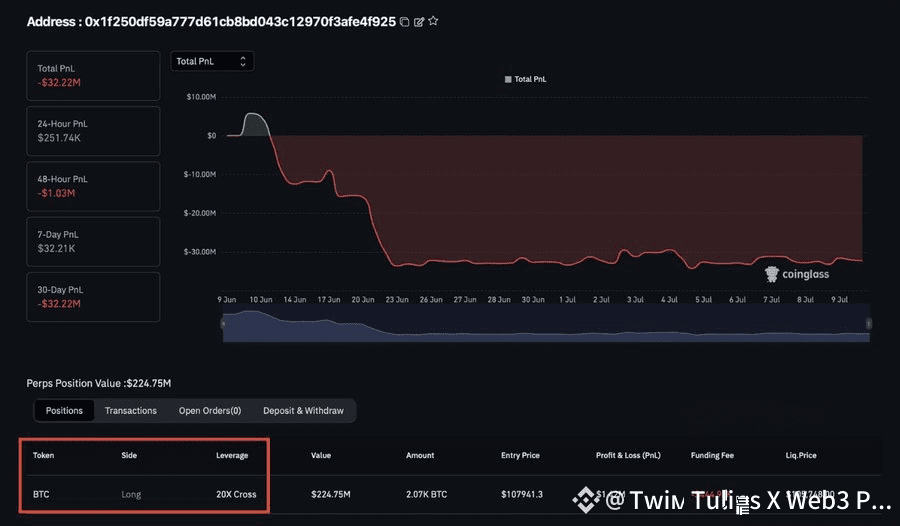Select the 48-Hour PnL card
This screenshot has width=900, height=526.
pyautogui.click(x=93, y=186)
